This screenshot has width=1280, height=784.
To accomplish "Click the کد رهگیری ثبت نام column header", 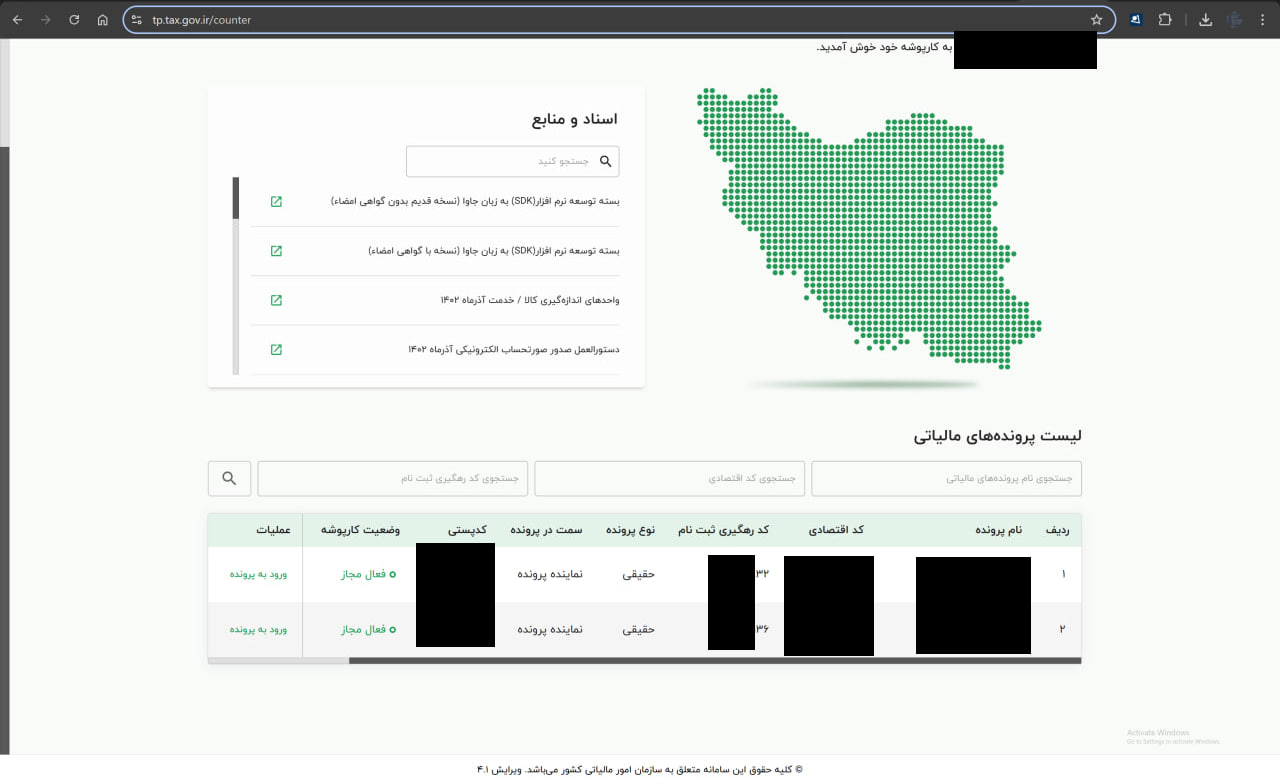I will 724,530.
